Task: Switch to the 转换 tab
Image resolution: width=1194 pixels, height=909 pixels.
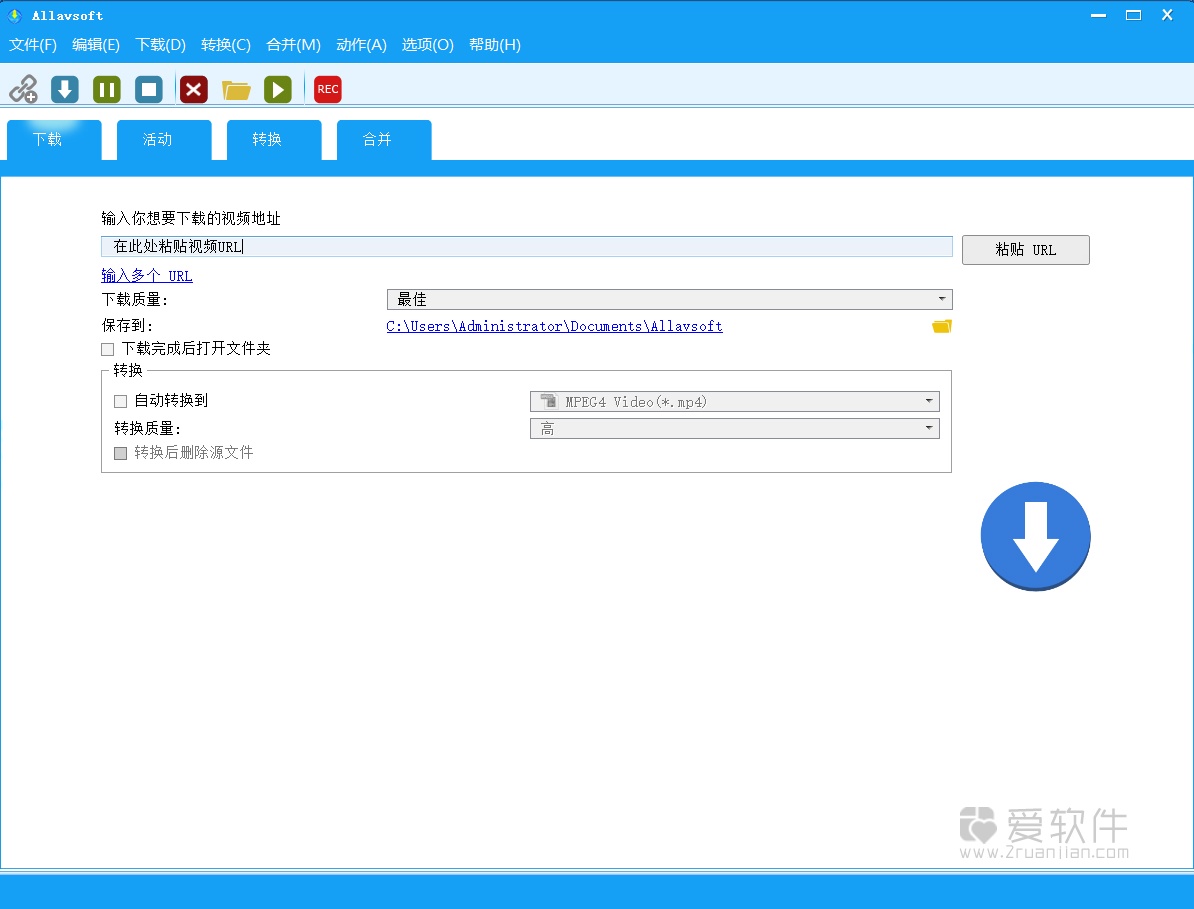Action: coord(274,139)
